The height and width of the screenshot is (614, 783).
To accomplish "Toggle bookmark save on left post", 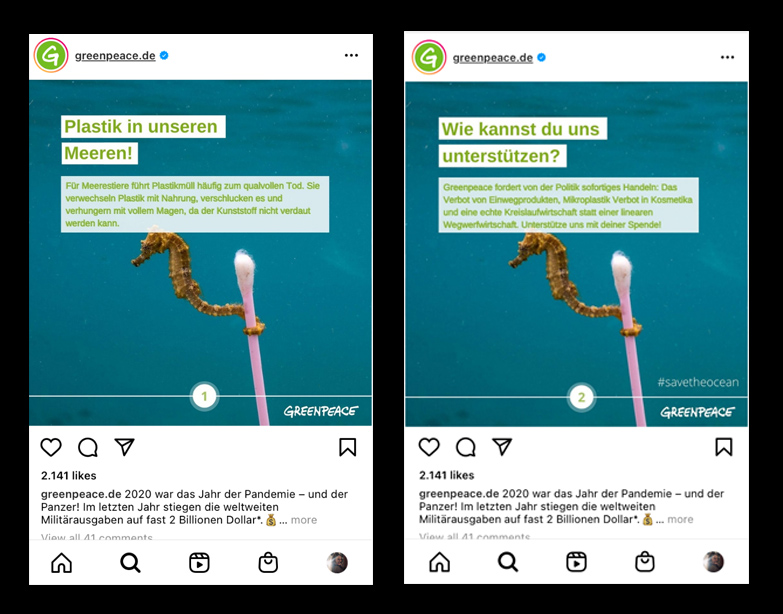I will click(348, 447).
